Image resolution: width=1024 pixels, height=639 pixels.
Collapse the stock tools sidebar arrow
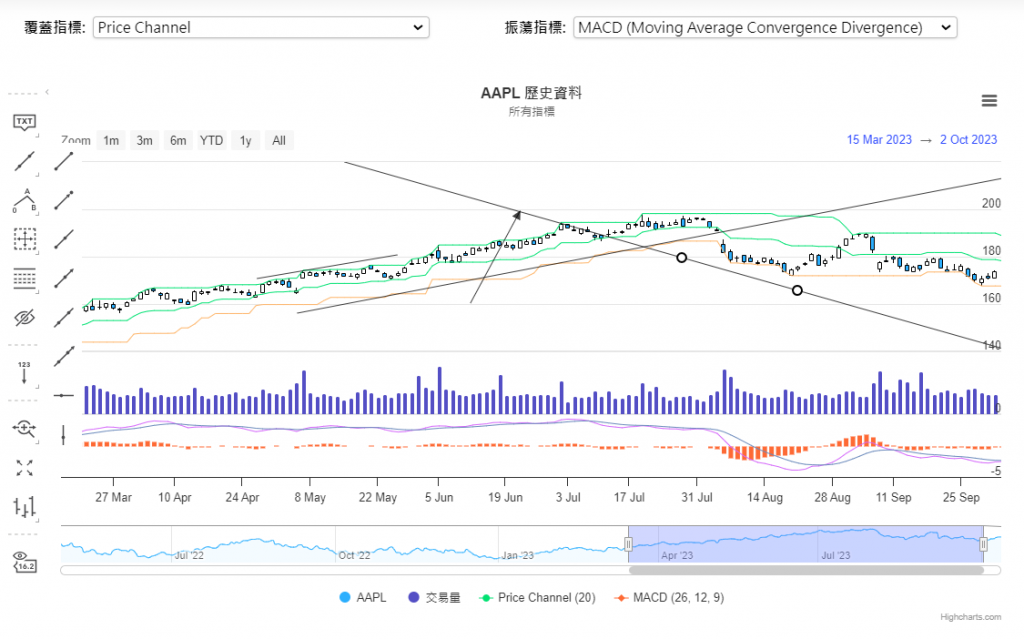[47, 92]
